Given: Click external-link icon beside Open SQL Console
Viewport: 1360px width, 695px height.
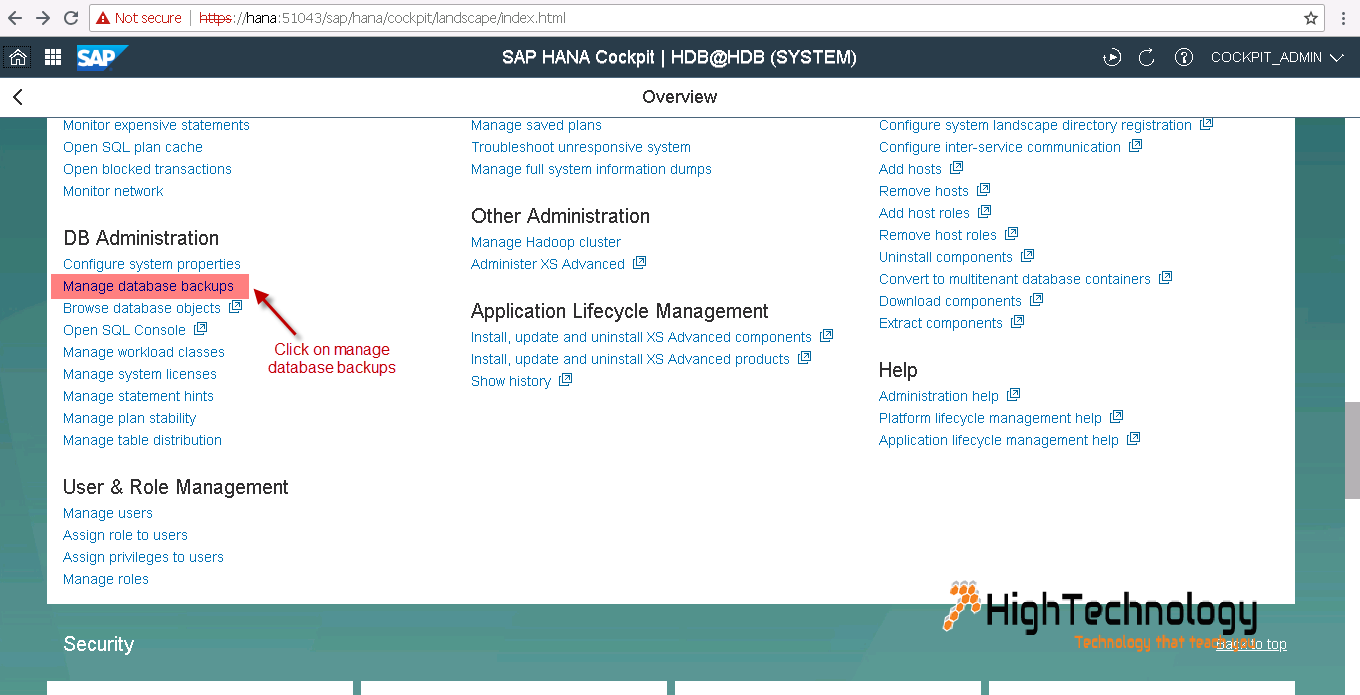Looking at the screenshot, I should click(x=201, y=329).
